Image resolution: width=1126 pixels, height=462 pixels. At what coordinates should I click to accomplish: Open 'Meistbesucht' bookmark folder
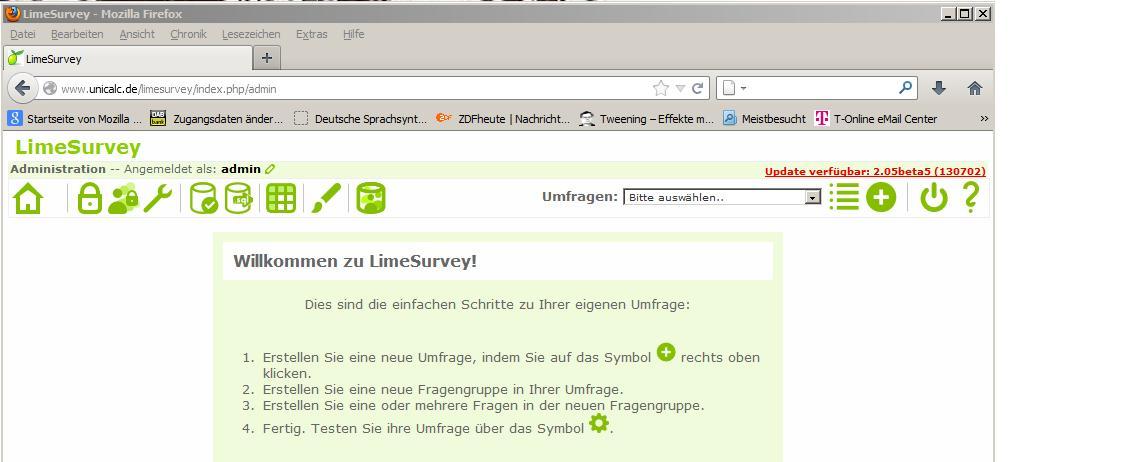click(764, 119)
